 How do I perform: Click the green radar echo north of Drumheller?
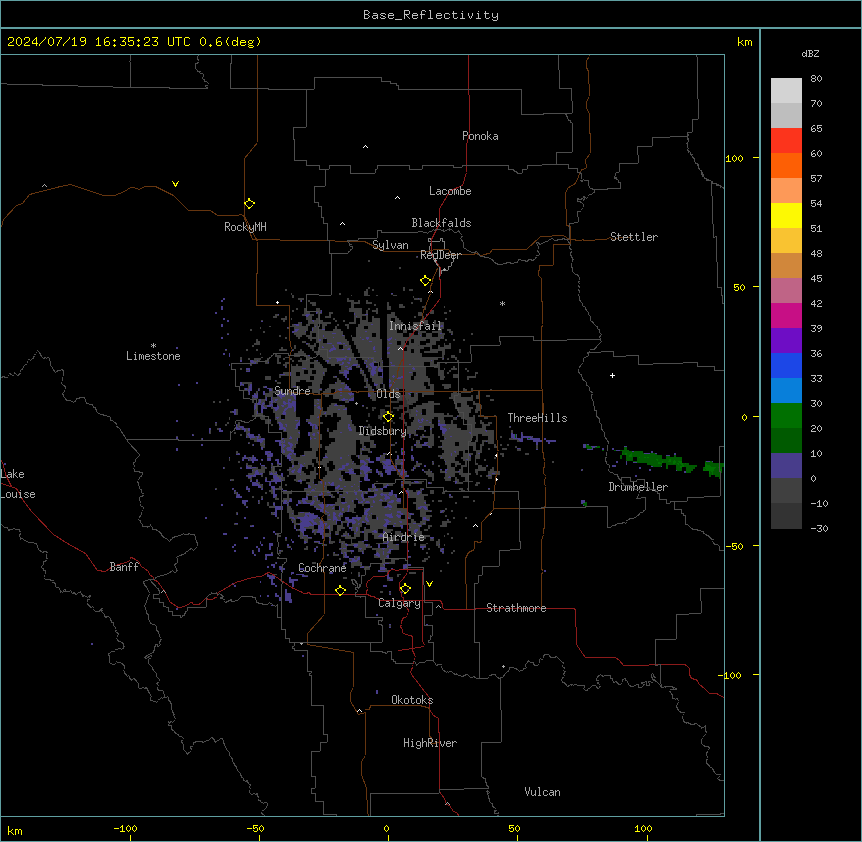click(x=659, y=459)
